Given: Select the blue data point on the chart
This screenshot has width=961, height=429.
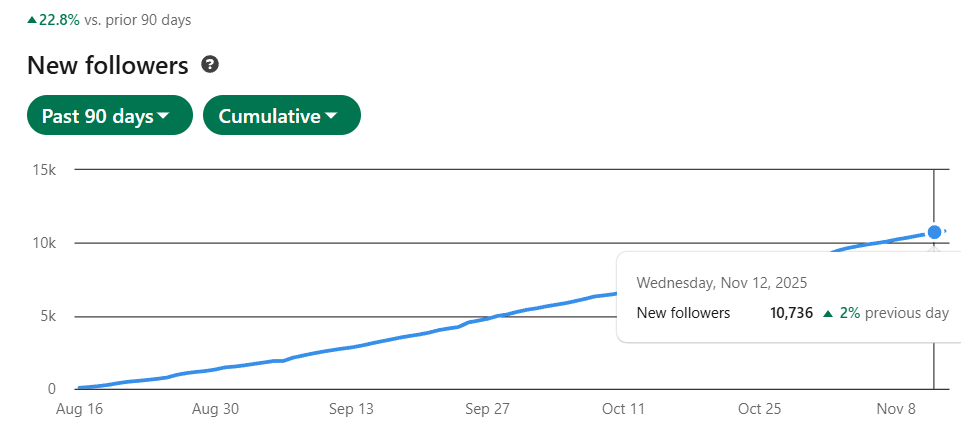Looking at the screenshot, I should click(x=934, y=232).
